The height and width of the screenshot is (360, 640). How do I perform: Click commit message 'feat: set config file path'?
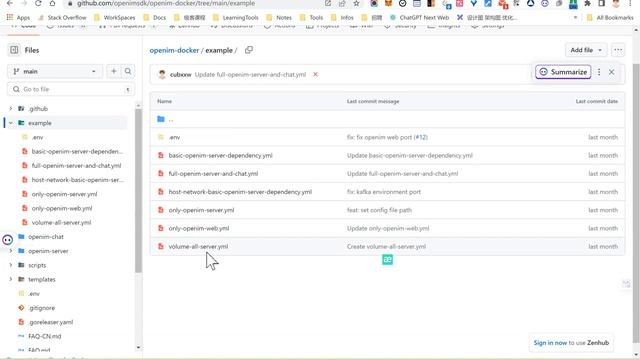click(x=379, y=210)
